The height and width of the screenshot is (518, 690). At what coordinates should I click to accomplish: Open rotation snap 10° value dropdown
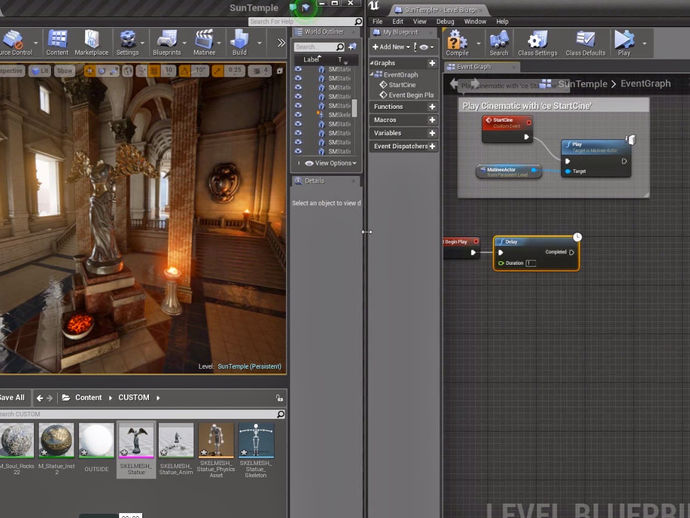point(200,71)
